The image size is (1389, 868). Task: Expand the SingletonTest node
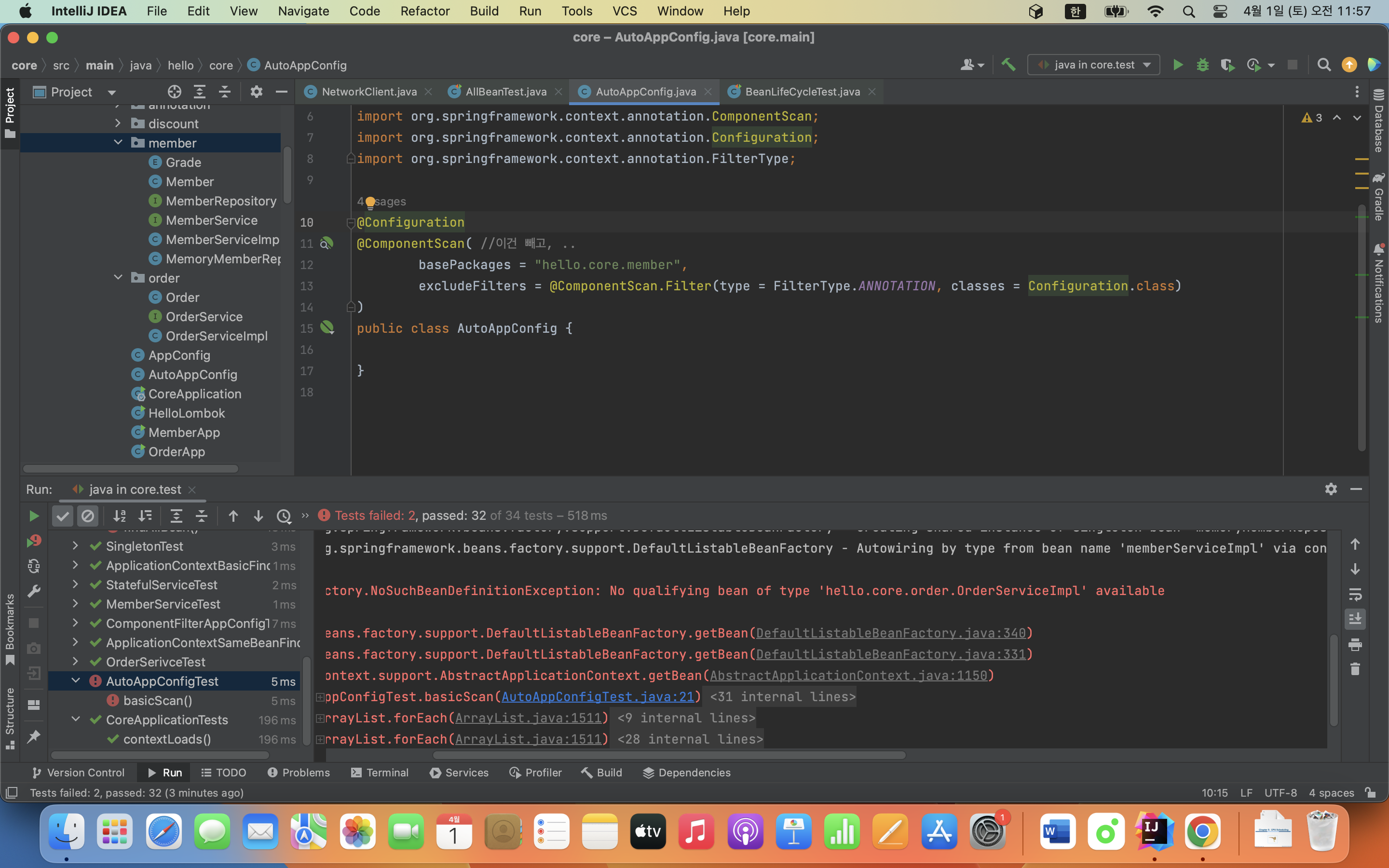75,546
